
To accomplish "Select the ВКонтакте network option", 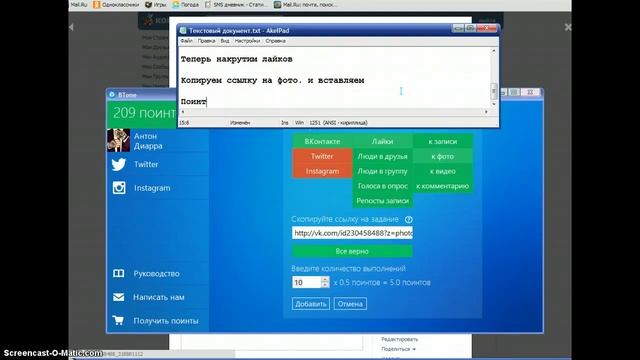I will tap(322, 141).
